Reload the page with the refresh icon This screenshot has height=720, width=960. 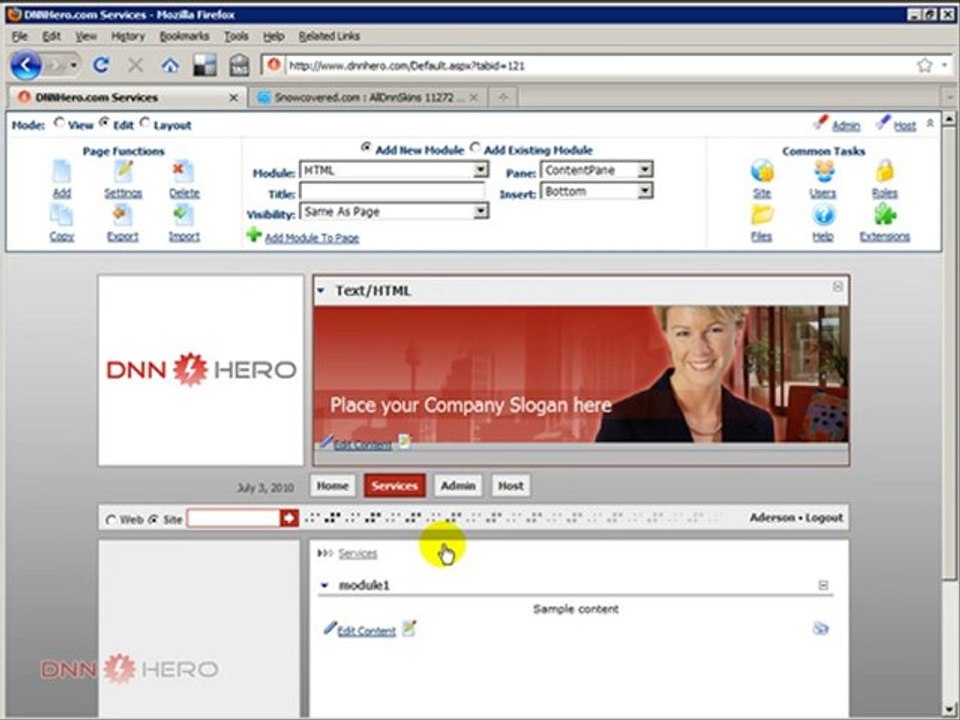(101, 65)
